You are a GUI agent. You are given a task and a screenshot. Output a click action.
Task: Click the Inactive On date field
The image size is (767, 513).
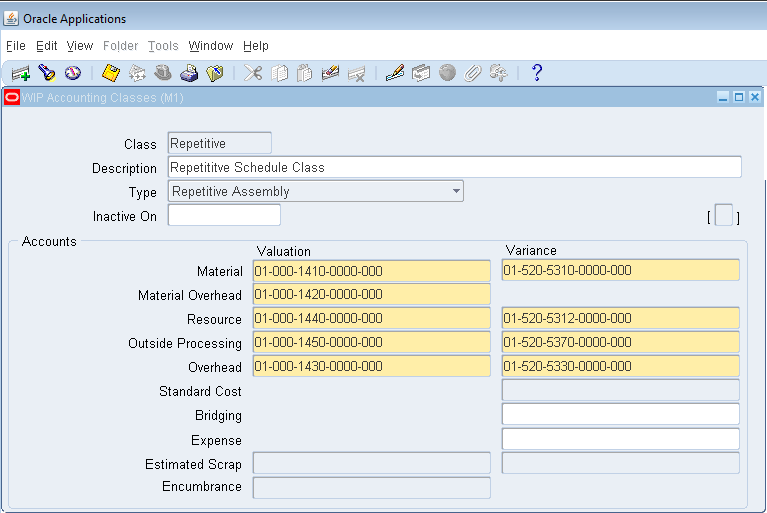[x=224, y=215]
